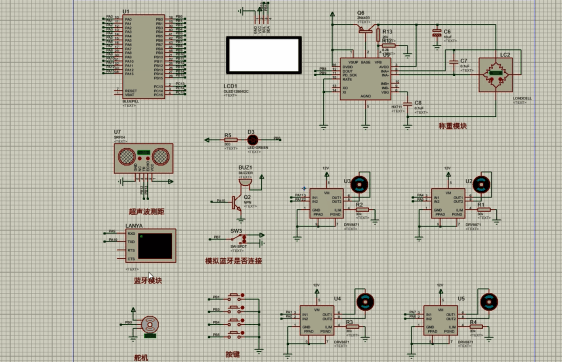This screenshot has width=563, height=363.
Task: Click the BUZ1 reference label
Action: click(x=246, y=168)
